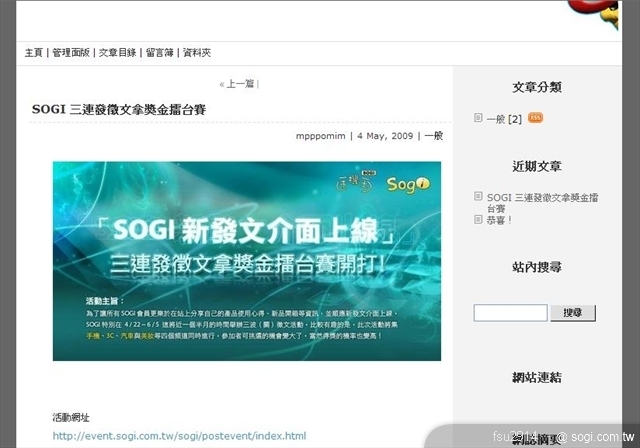Click the 近期文章 sidebar heading

click(x=537, y=166)
